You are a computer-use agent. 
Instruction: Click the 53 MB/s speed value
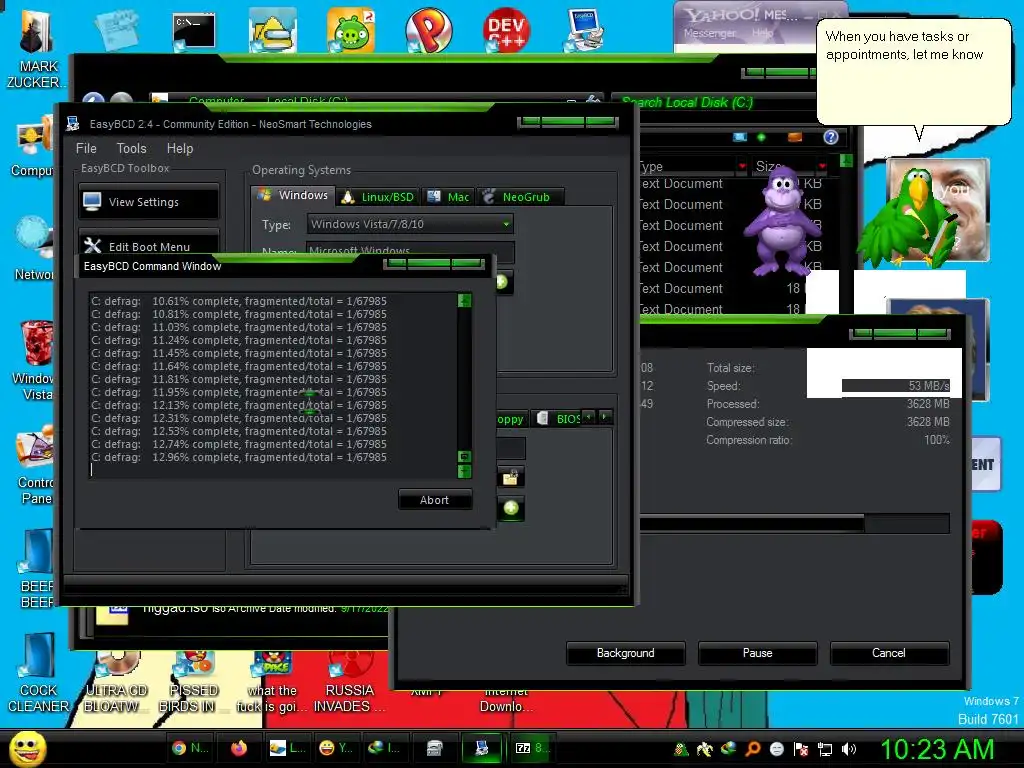(929, 385)
